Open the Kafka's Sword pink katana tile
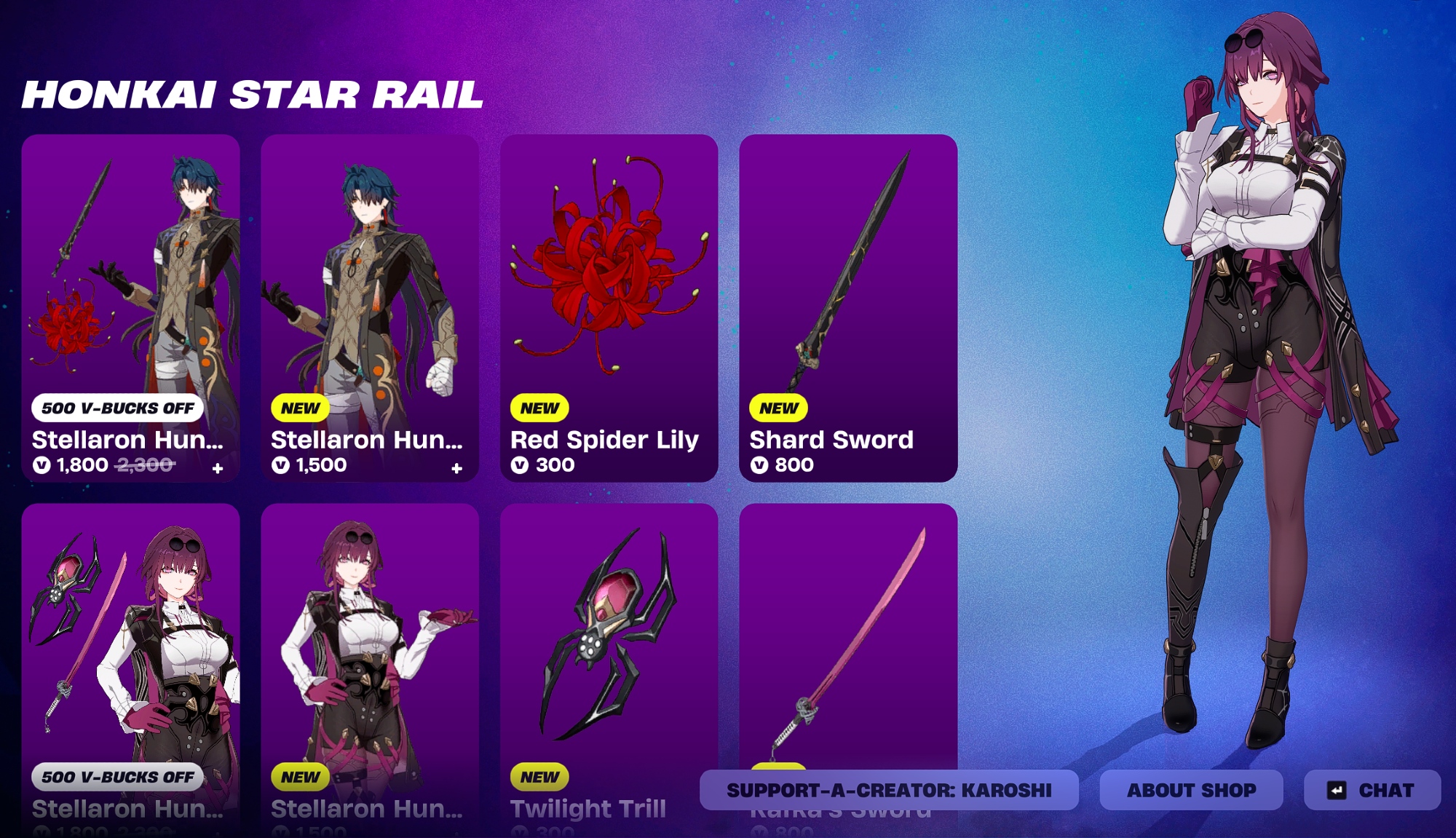This screenshot has height=838, width=1456. [x=848, y=633]
